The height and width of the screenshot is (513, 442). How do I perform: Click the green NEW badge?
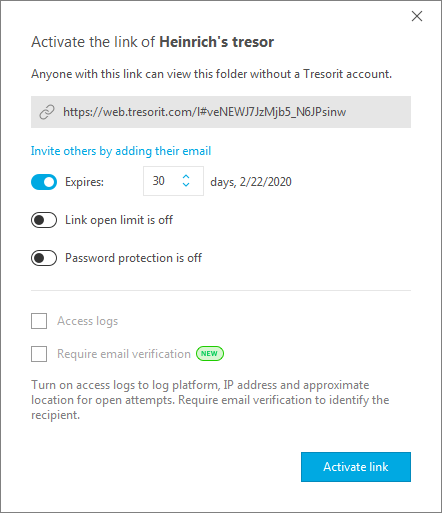tap(210, 354)
